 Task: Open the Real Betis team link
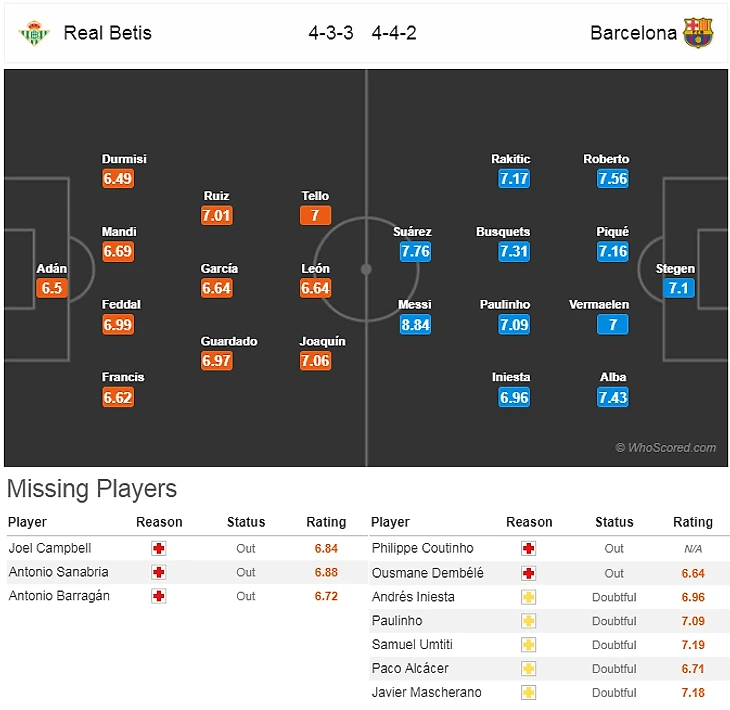tap(108, 33)
